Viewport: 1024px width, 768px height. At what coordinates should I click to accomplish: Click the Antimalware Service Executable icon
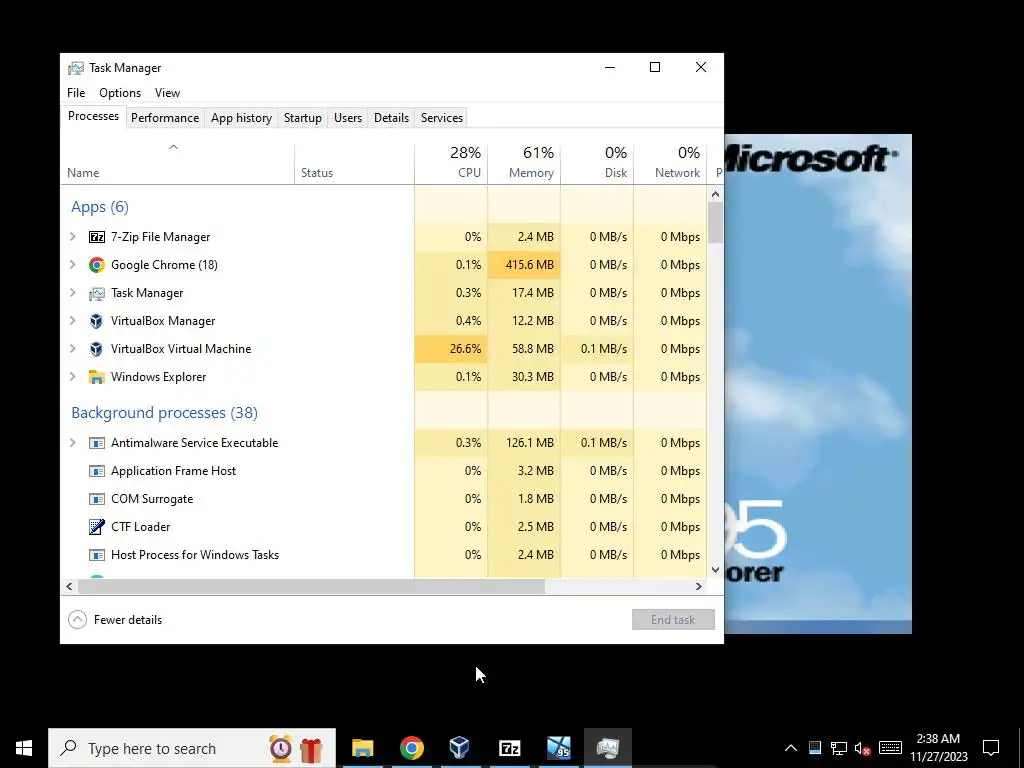[x=97, y=443]
